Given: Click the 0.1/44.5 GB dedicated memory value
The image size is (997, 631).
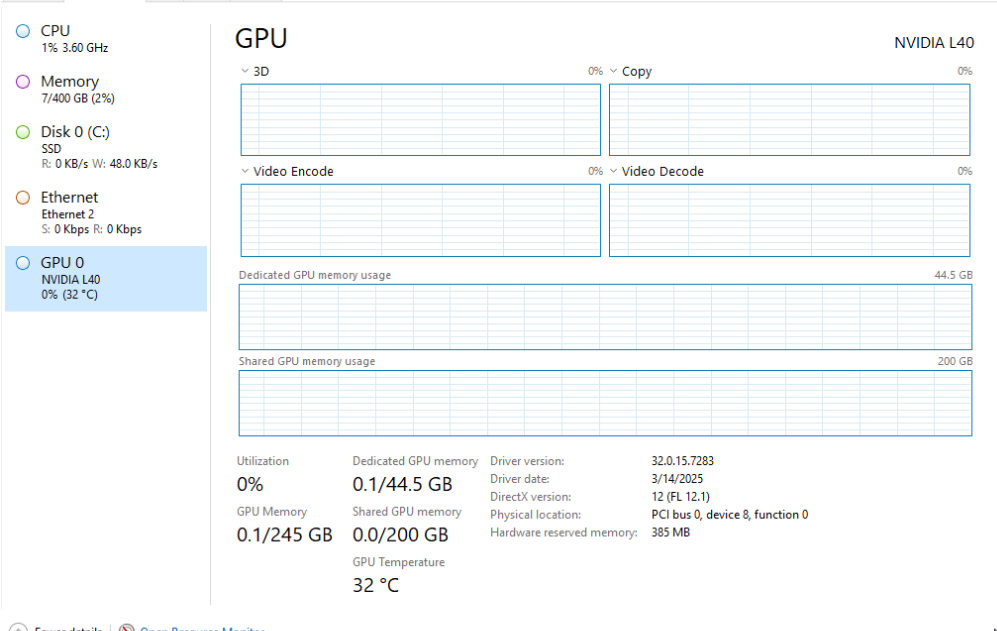Looking at the screenshot, I should [402, 485].
